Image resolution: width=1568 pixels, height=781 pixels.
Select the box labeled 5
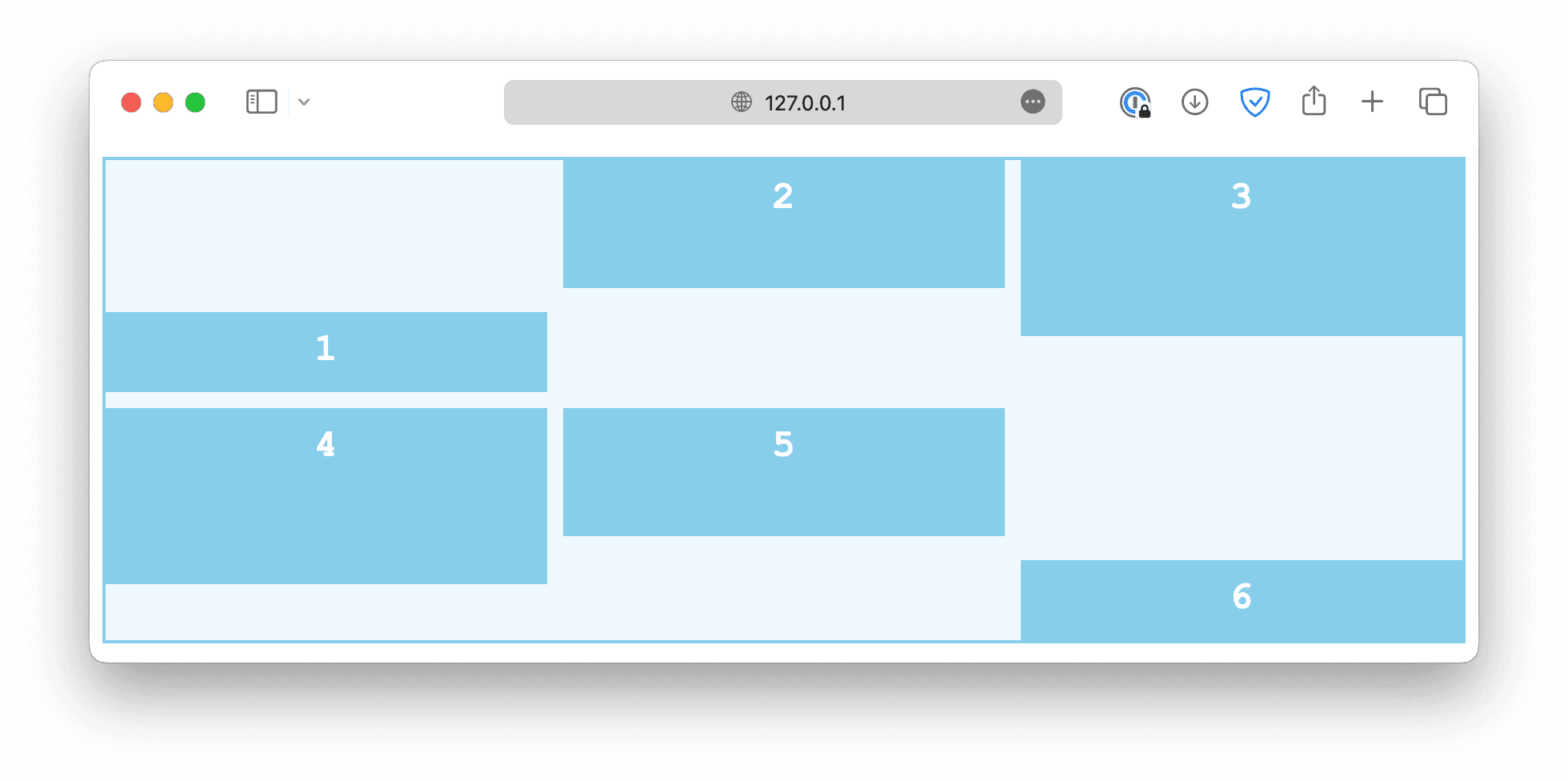pos(783,471)
